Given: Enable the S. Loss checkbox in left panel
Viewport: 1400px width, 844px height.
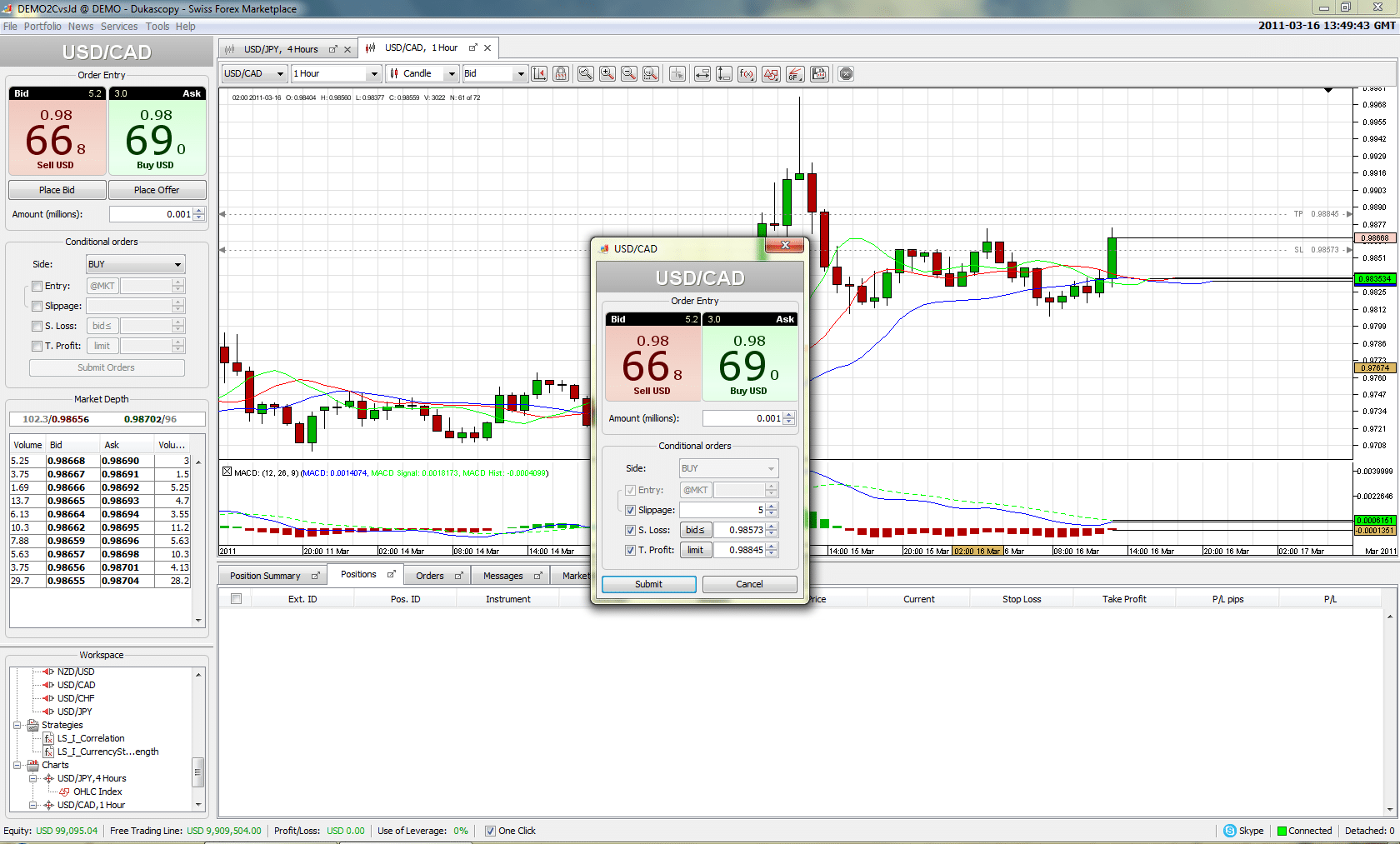Looking at the screenshot, I should click(x=37, y=326).
